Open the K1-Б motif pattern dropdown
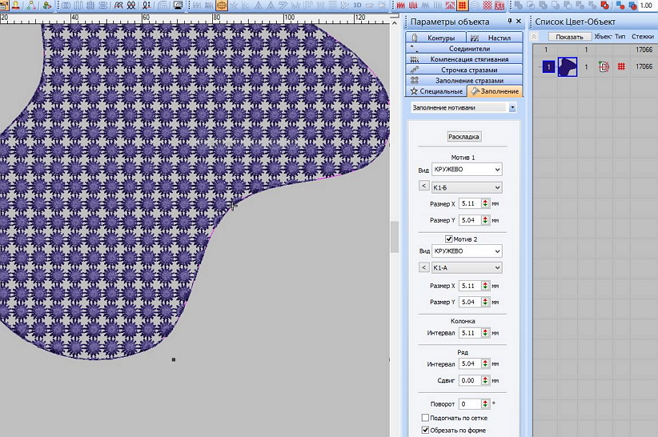The image size is (658, 437). coord(466,186)
